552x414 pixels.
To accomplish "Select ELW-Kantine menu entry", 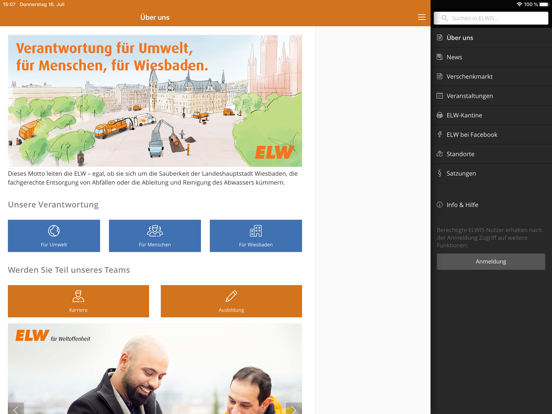I will point(491,115).
